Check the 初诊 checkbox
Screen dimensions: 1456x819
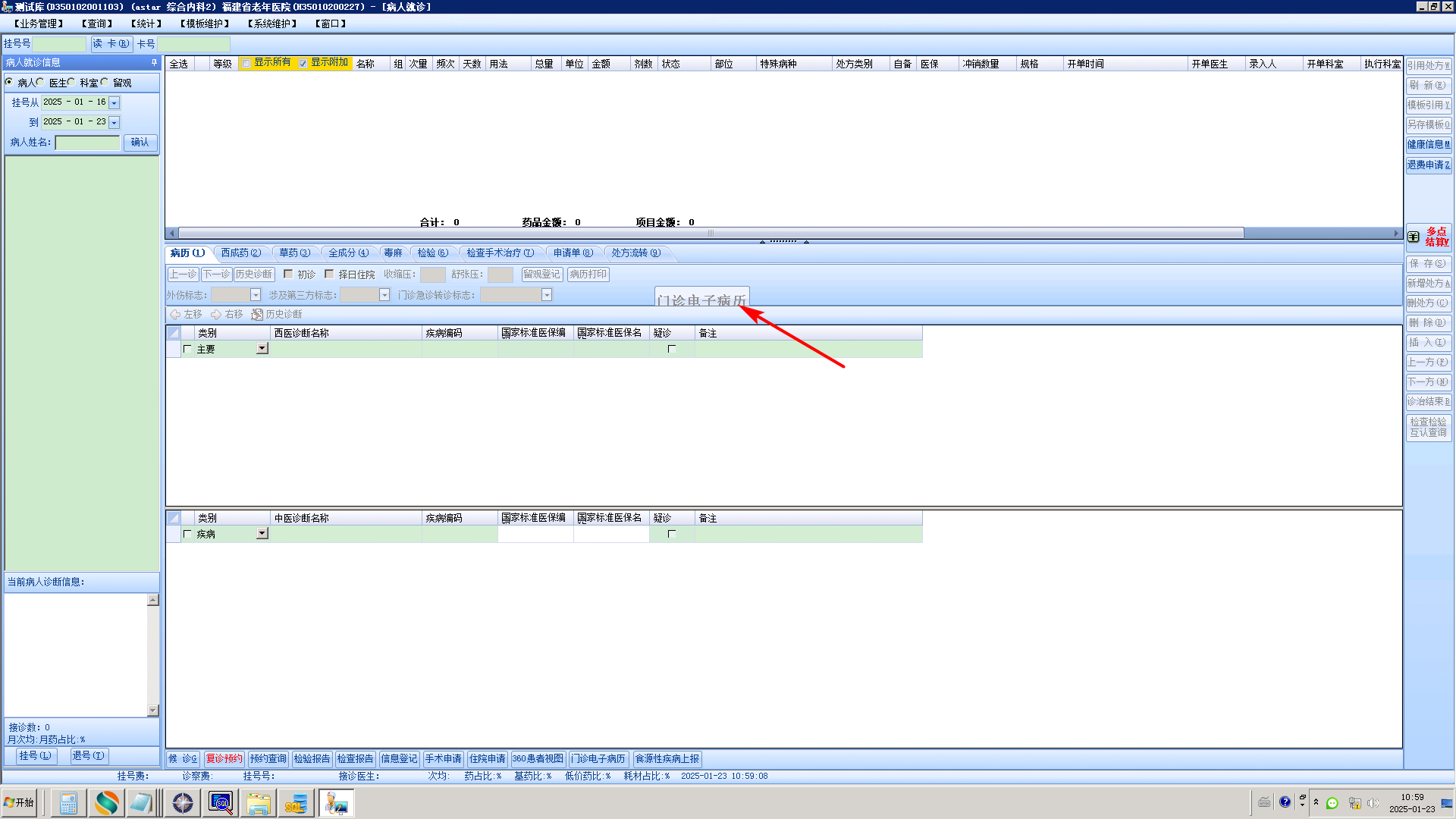click(288, 274)
